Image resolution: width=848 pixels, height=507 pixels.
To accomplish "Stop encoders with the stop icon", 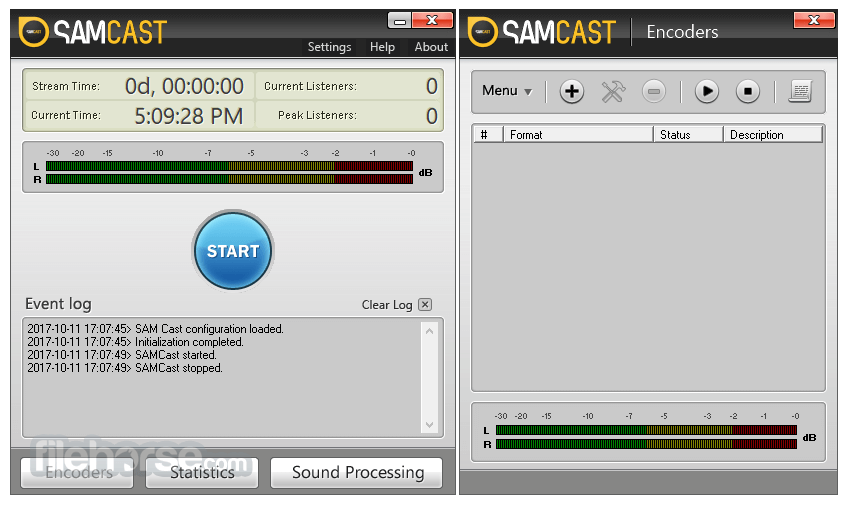I will tap(747, 91).
